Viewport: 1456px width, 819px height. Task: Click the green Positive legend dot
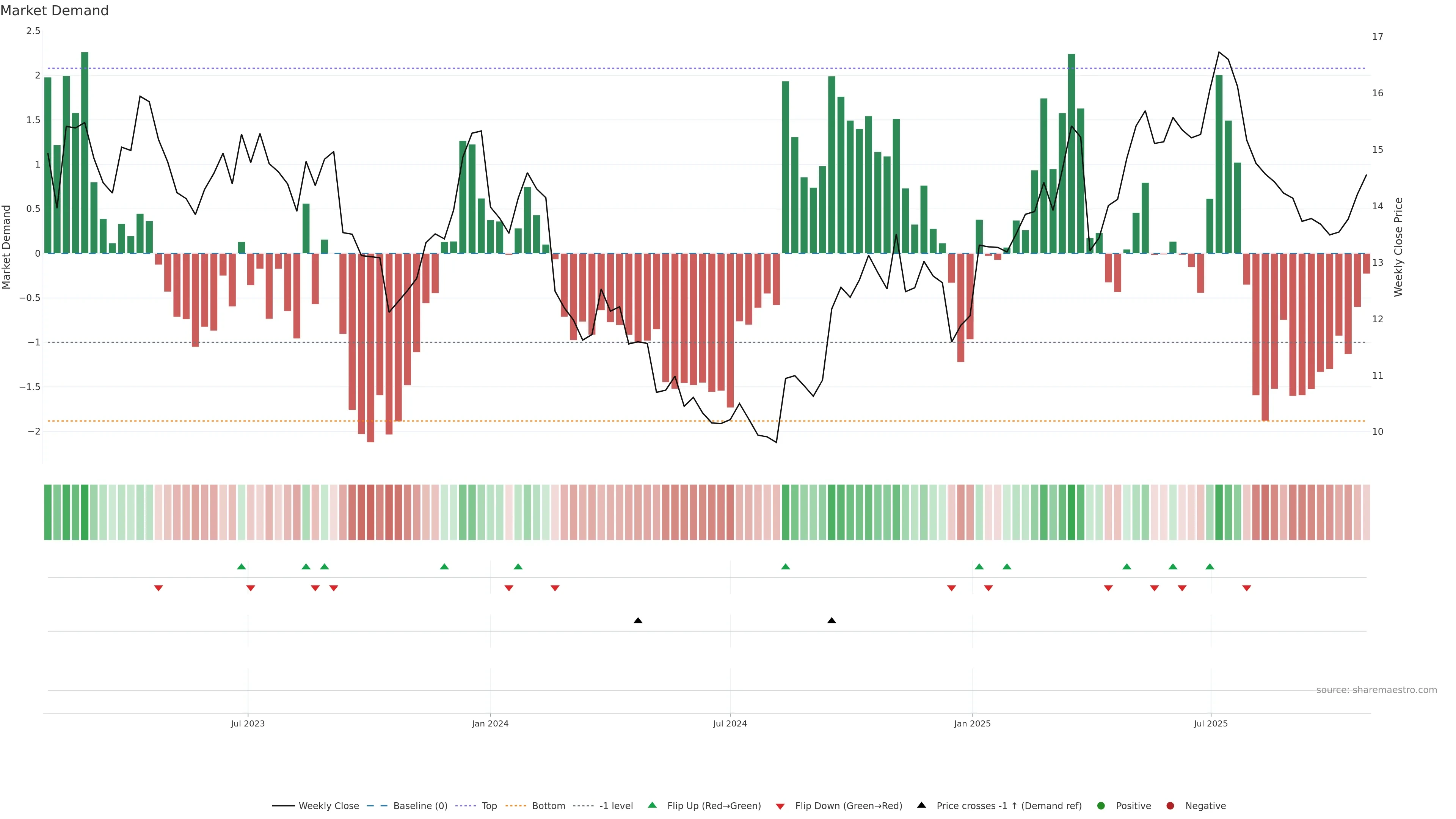coord(1100,805)
